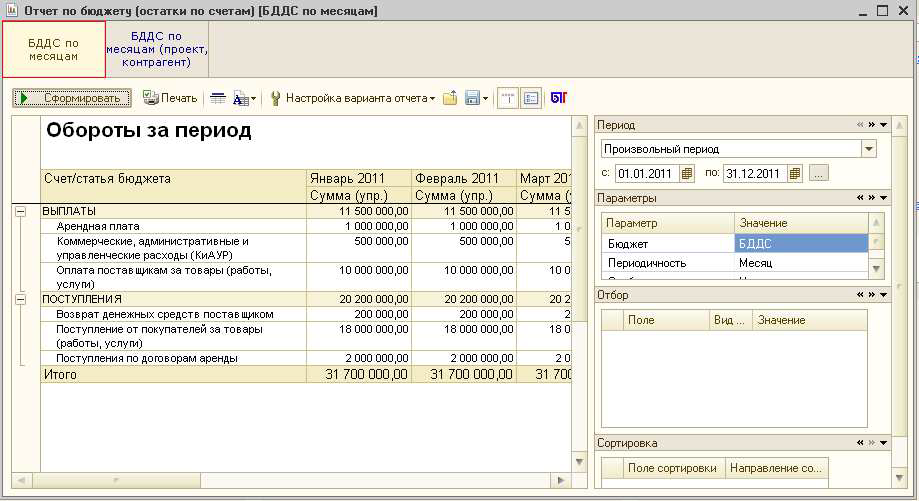Open the Произвольный период combo box arrow
Screen dimensions: 919x501
[869, 149]
